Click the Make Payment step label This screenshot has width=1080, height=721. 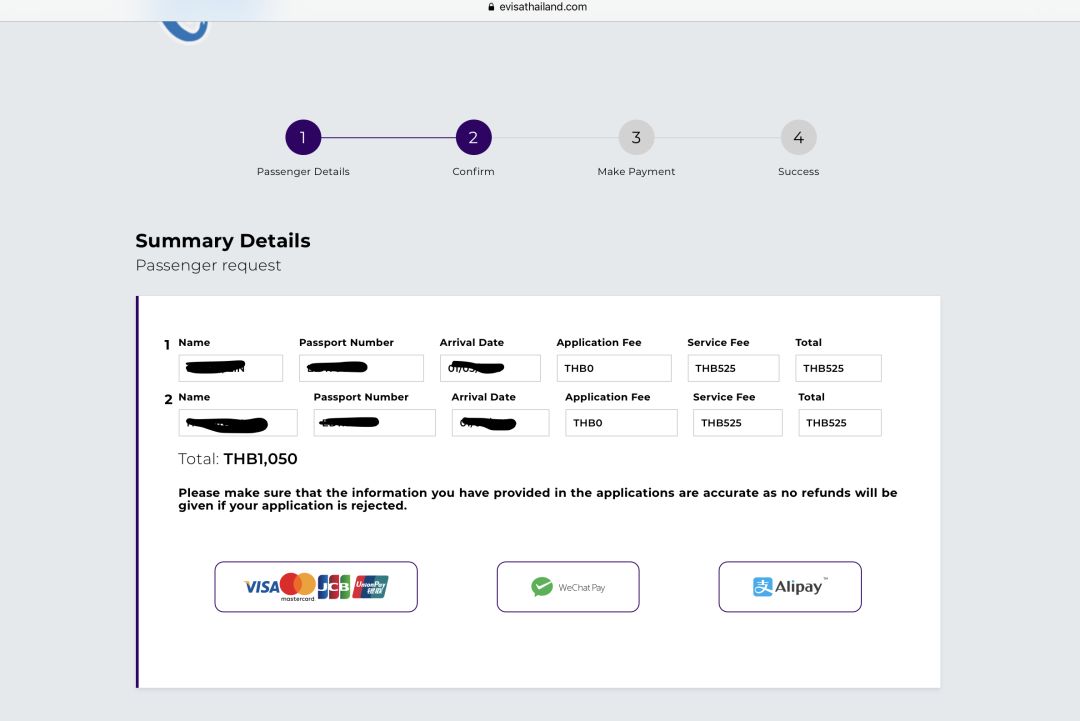coord(636,171)
